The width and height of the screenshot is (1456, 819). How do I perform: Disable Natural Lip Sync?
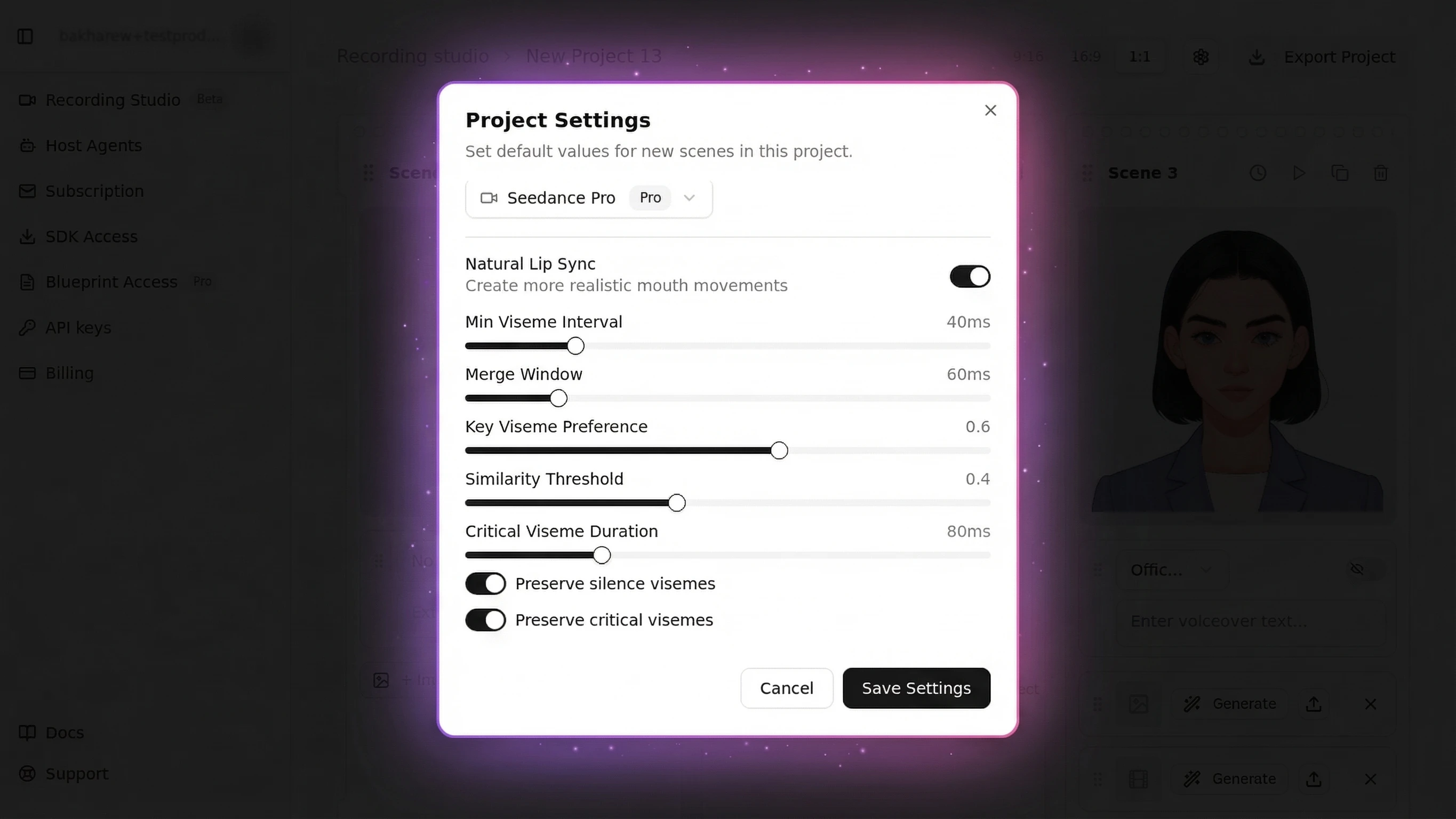point(970,276)
